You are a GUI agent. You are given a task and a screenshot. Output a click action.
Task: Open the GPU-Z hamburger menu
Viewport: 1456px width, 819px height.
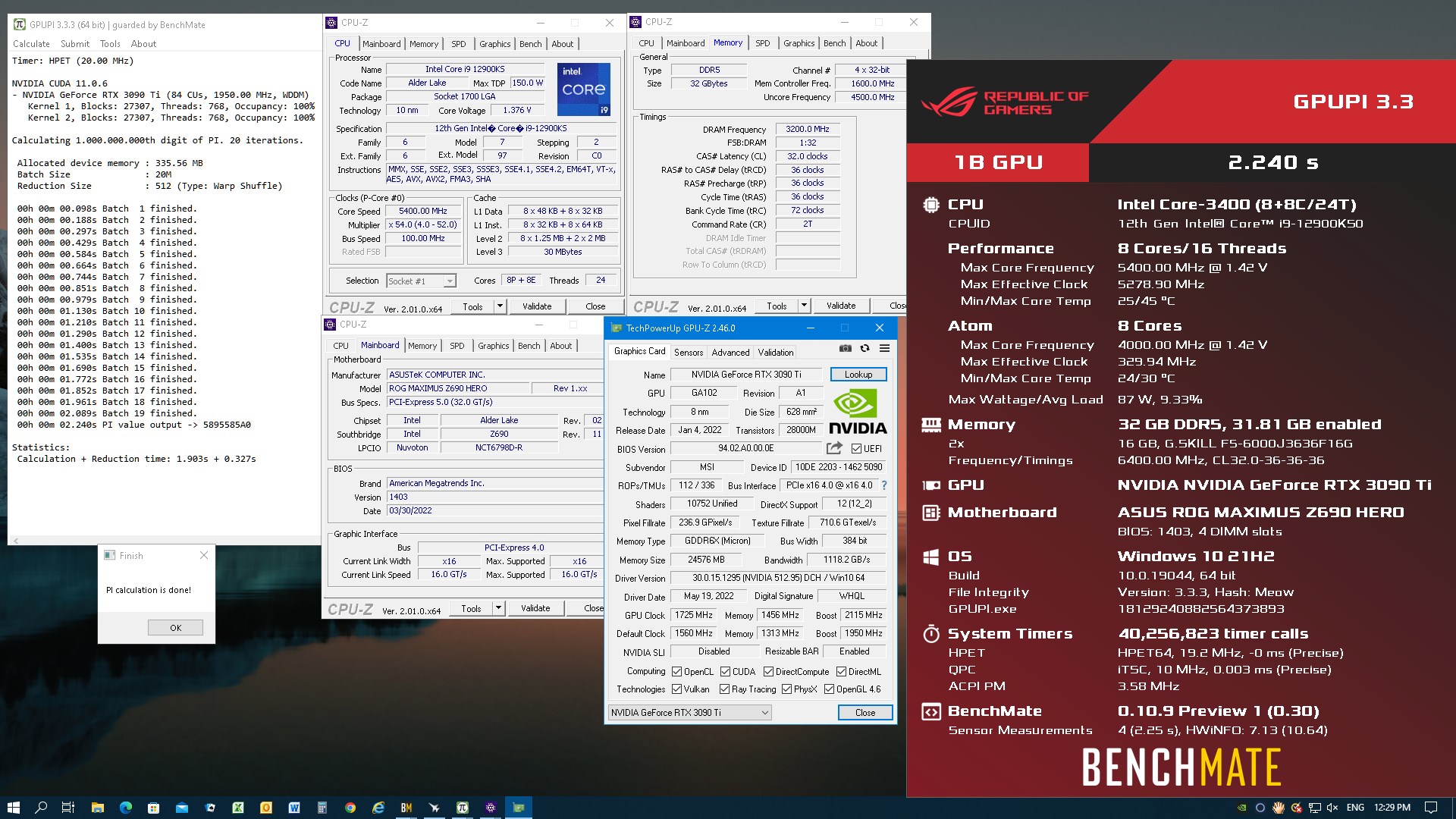884,348
